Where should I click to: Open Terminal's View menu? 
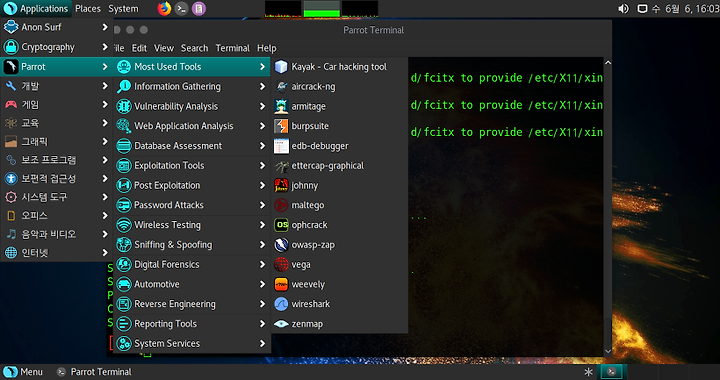[x=164, y=48]
